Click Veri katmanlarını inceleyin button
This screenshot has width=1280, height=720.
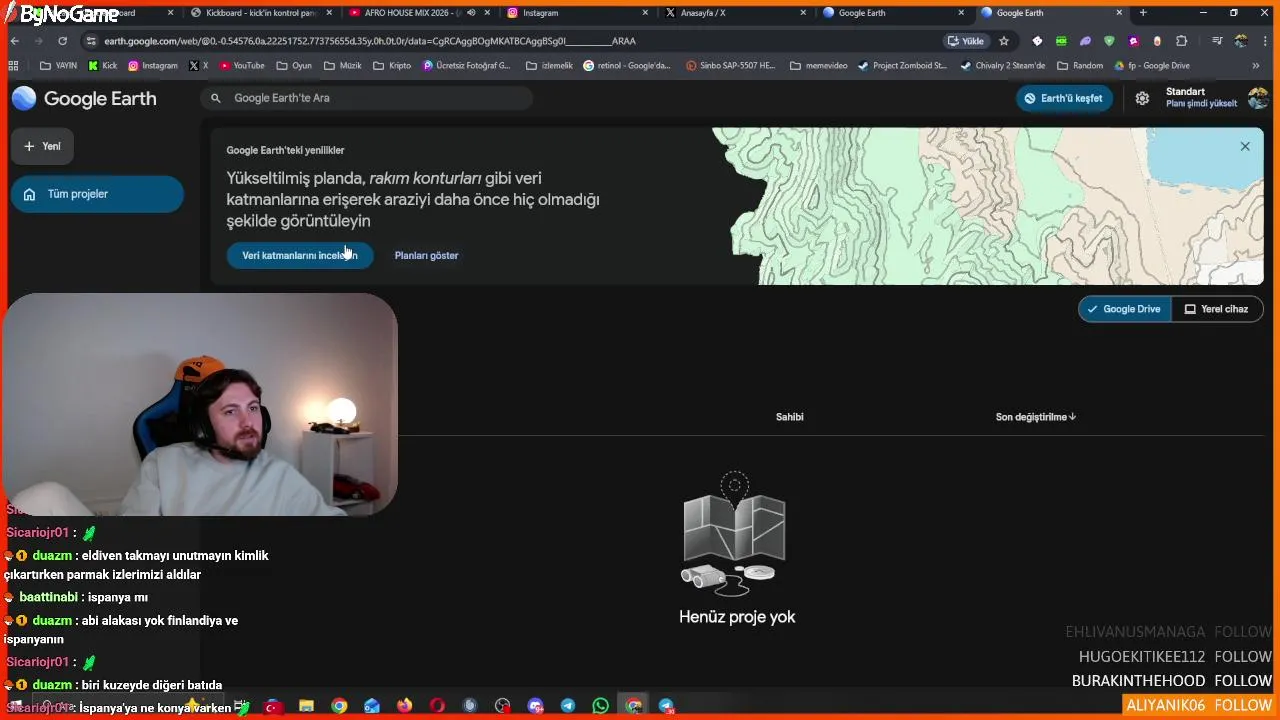click(300, 255)
